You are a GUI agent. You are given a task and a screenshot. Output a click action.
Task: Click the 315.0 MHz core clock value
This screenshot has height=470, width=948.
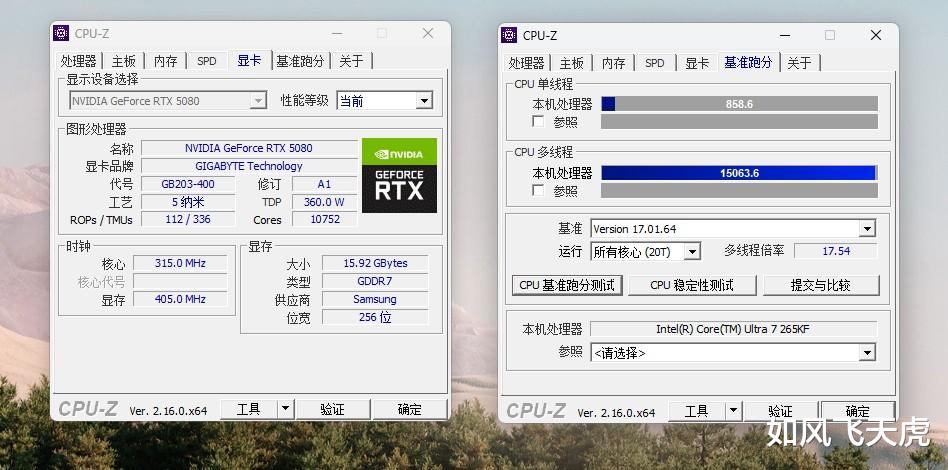point(180,263)
